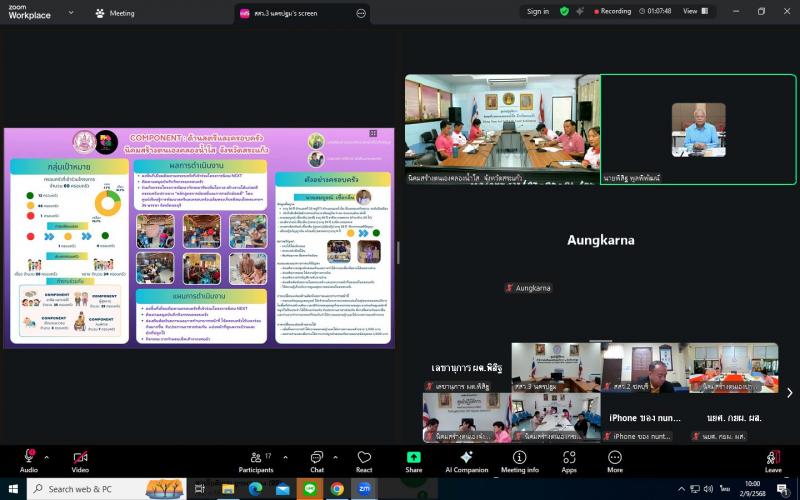Open the More options menu
Viewport: 800px width, 500px height.
pos(615,461)
